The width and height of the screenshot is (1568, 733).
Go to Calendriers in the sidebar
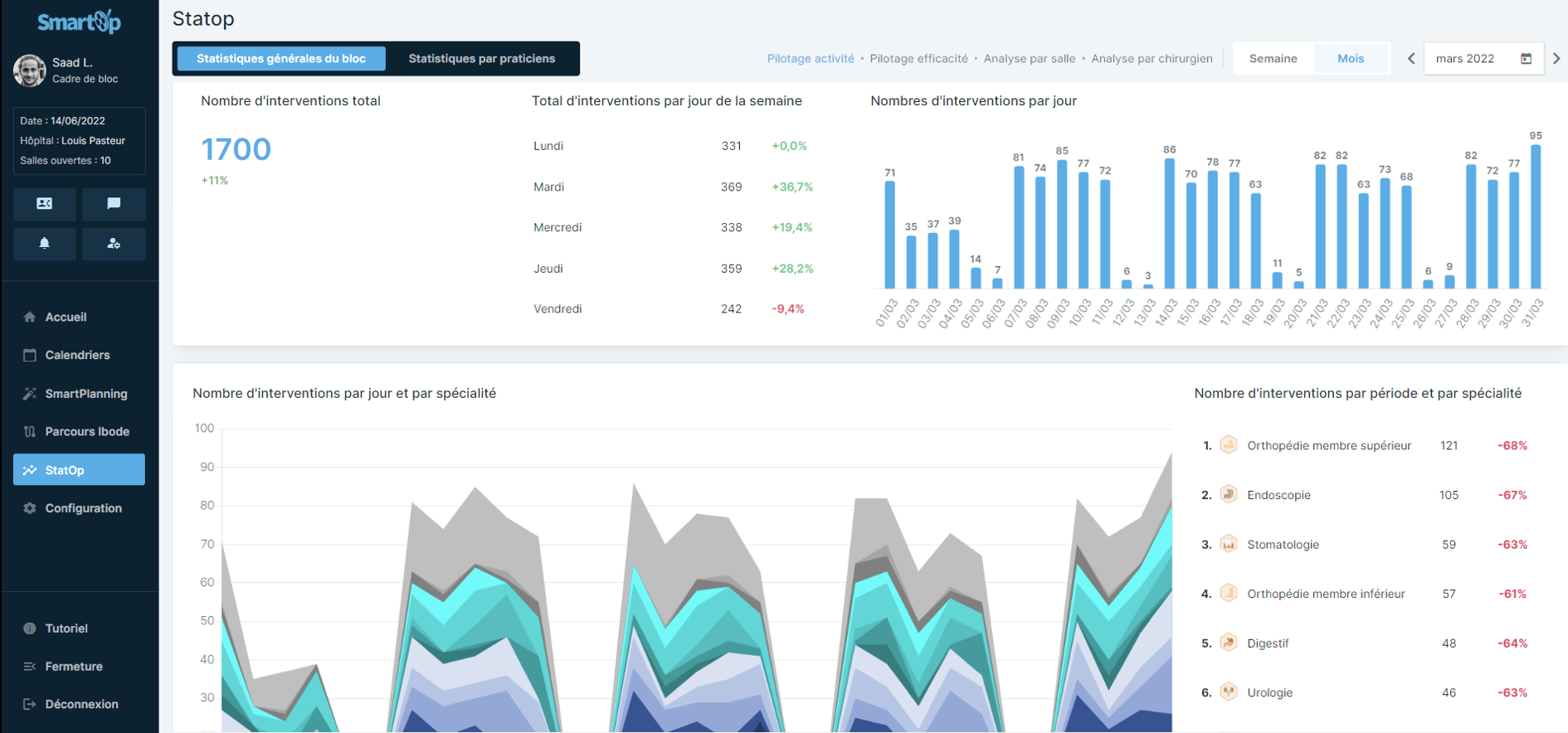tap(79, 355)
